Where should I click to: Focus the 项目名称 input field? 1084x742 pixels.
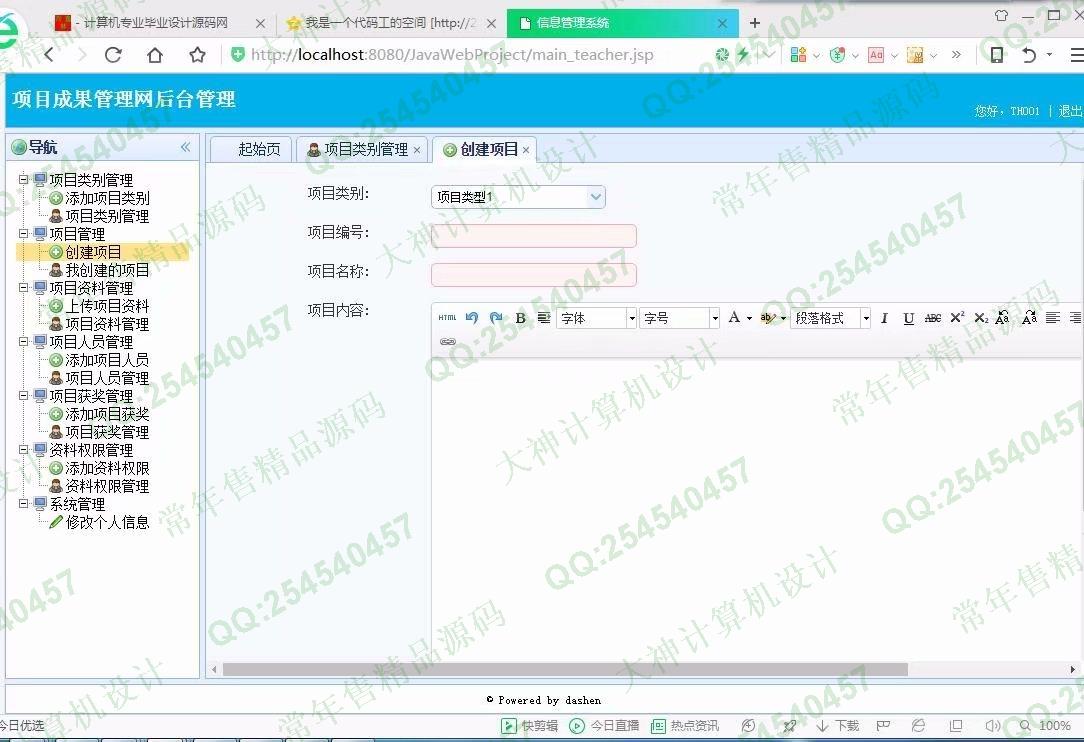point(534,275)
